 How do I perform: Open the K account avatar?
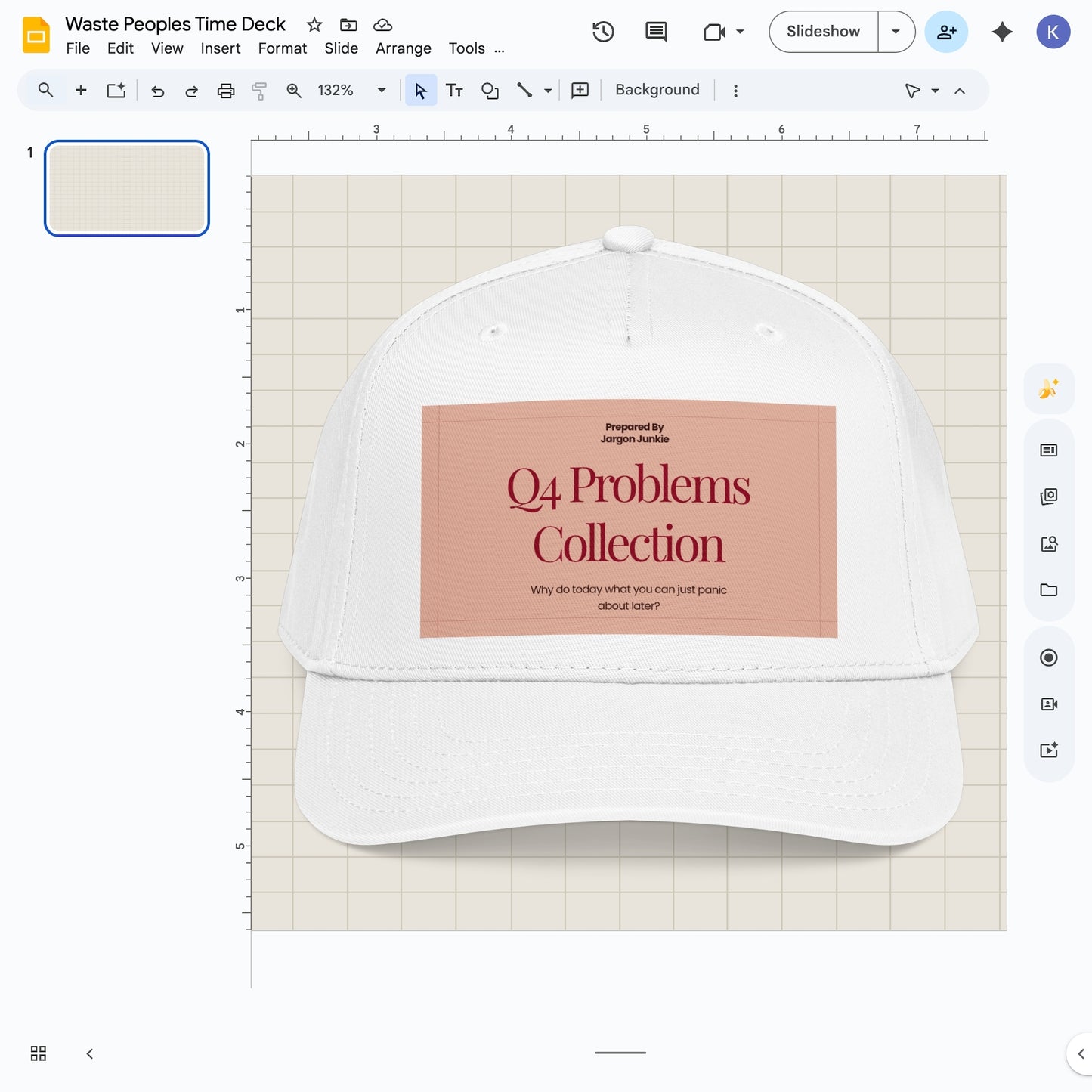tap(1053, 32)
